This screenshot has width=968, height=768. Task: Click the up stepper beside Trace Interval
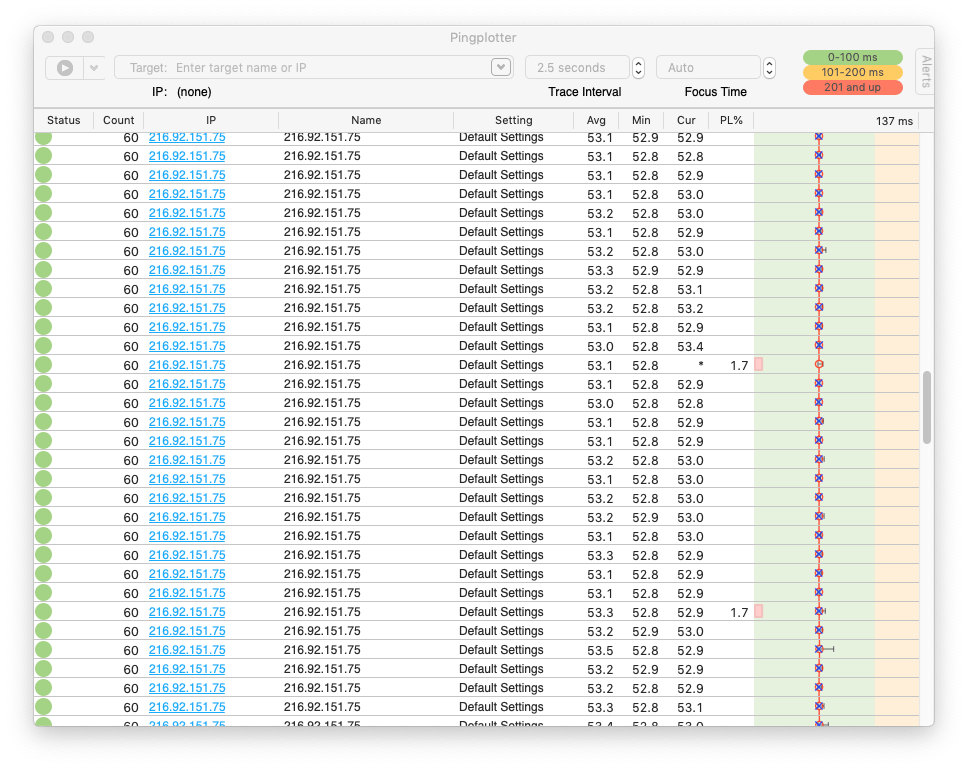pyautogui.click(x=638, y=63)
